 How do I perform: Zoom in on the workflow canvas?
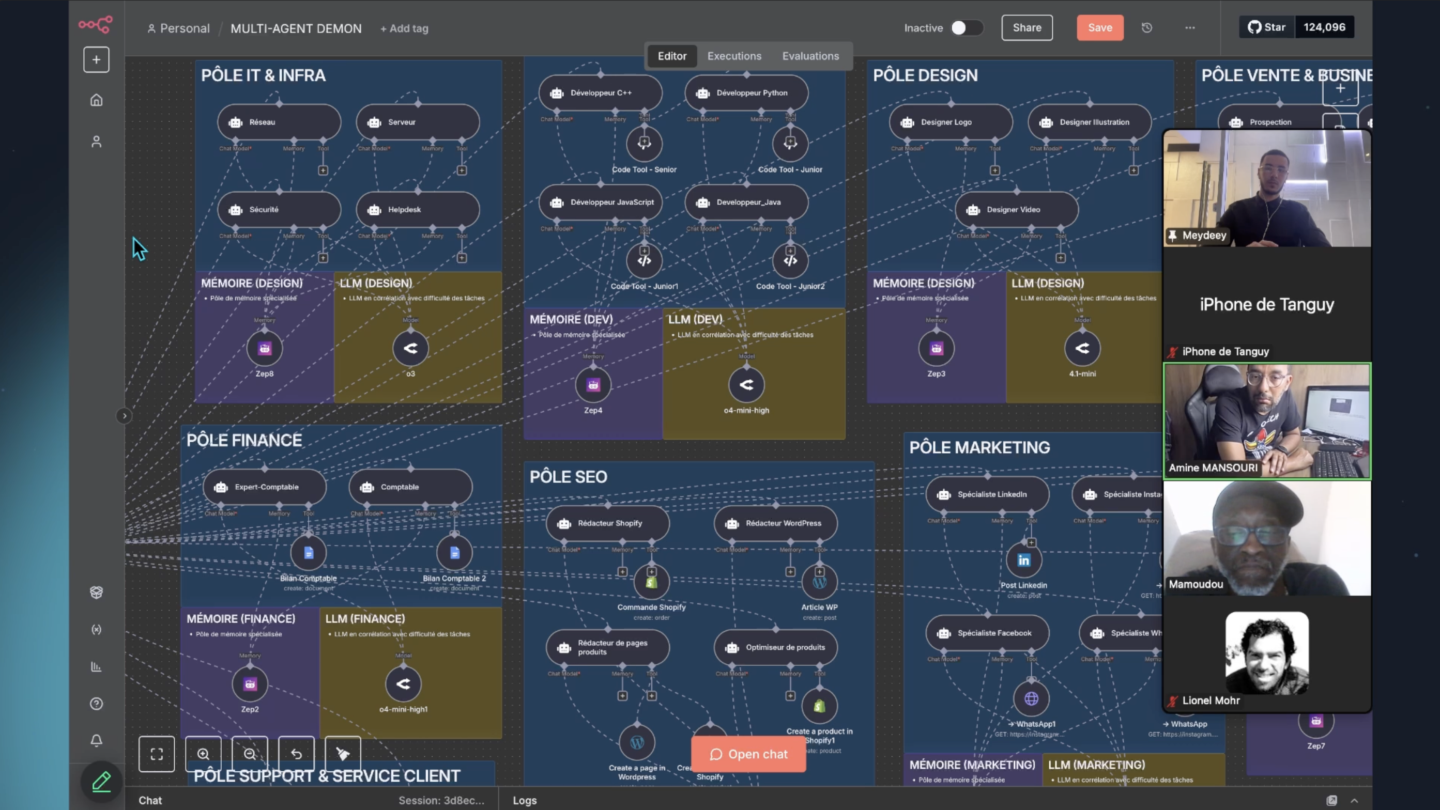click(x=203, y=754)
